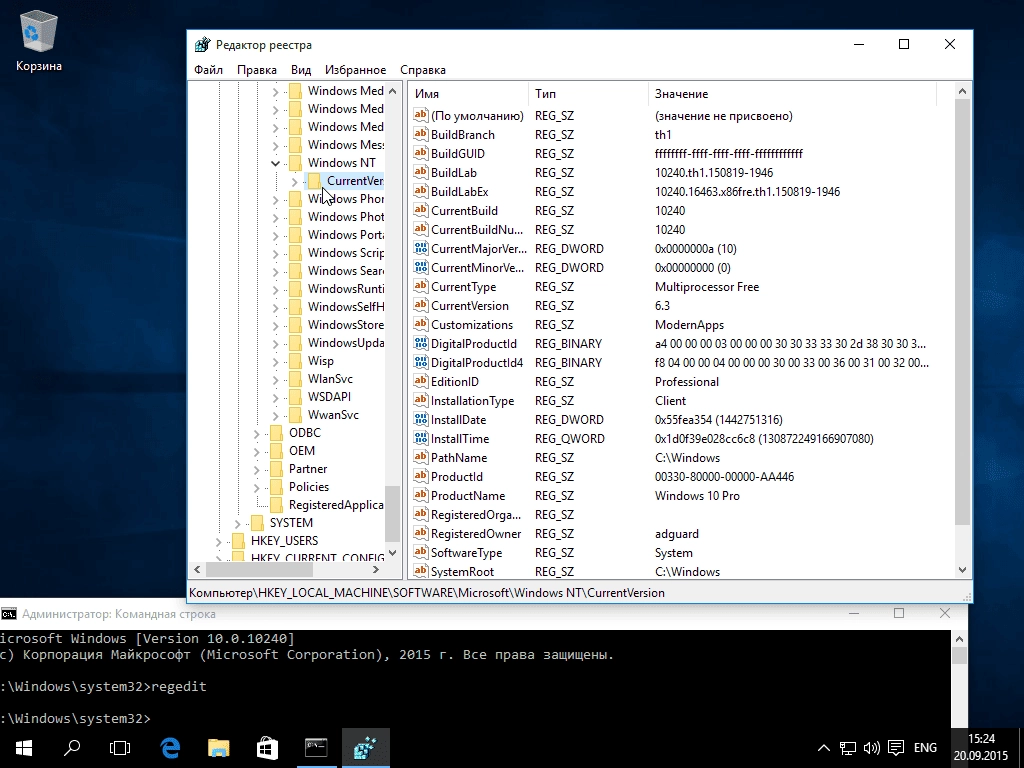Select the ProductId value name
This screenshot has width=1024, height=768.
tap(456, 477)
